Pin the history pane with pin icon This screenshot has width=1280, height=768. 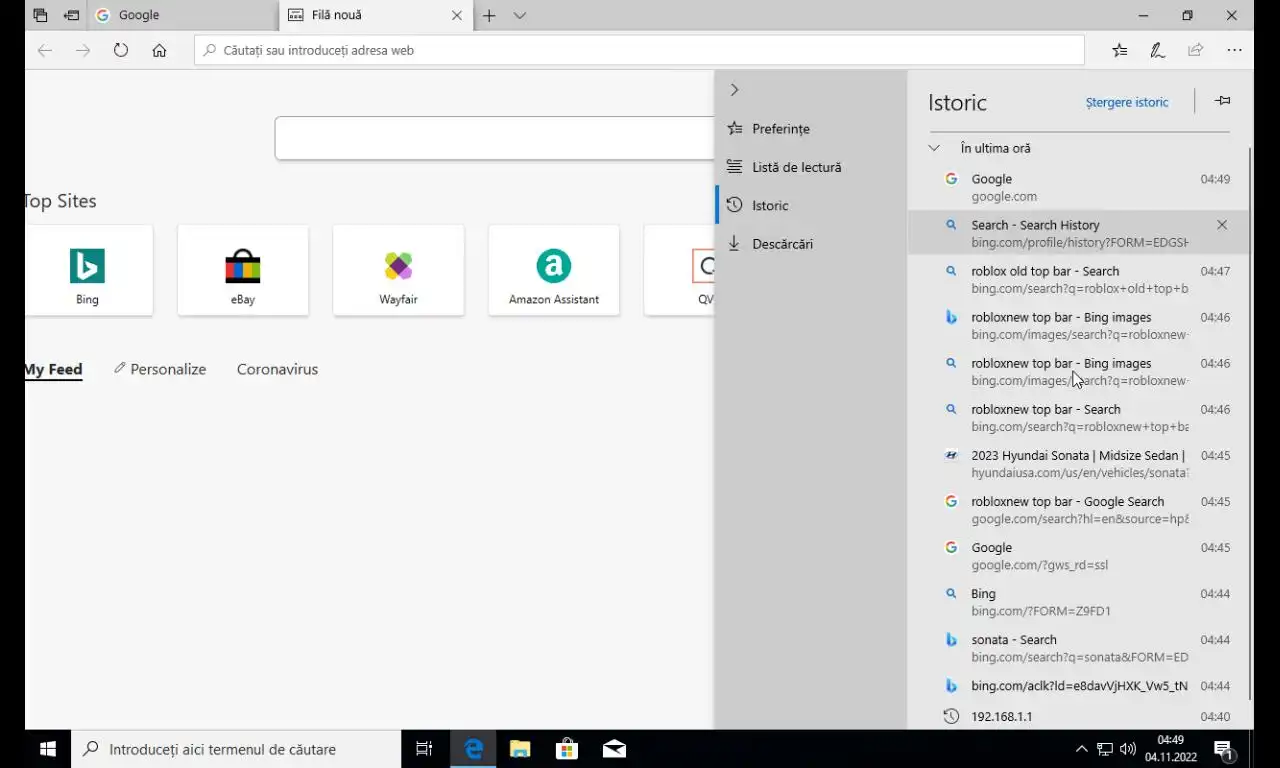click(x=1222, y=101)
